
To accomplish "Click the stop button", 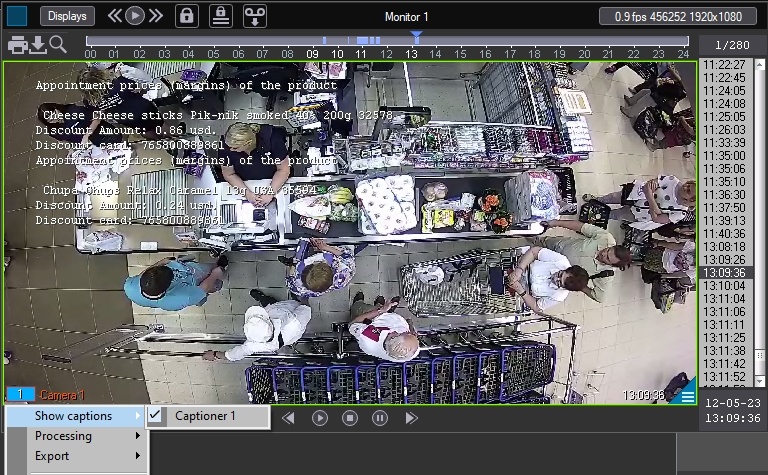I will tap(350, 418).
